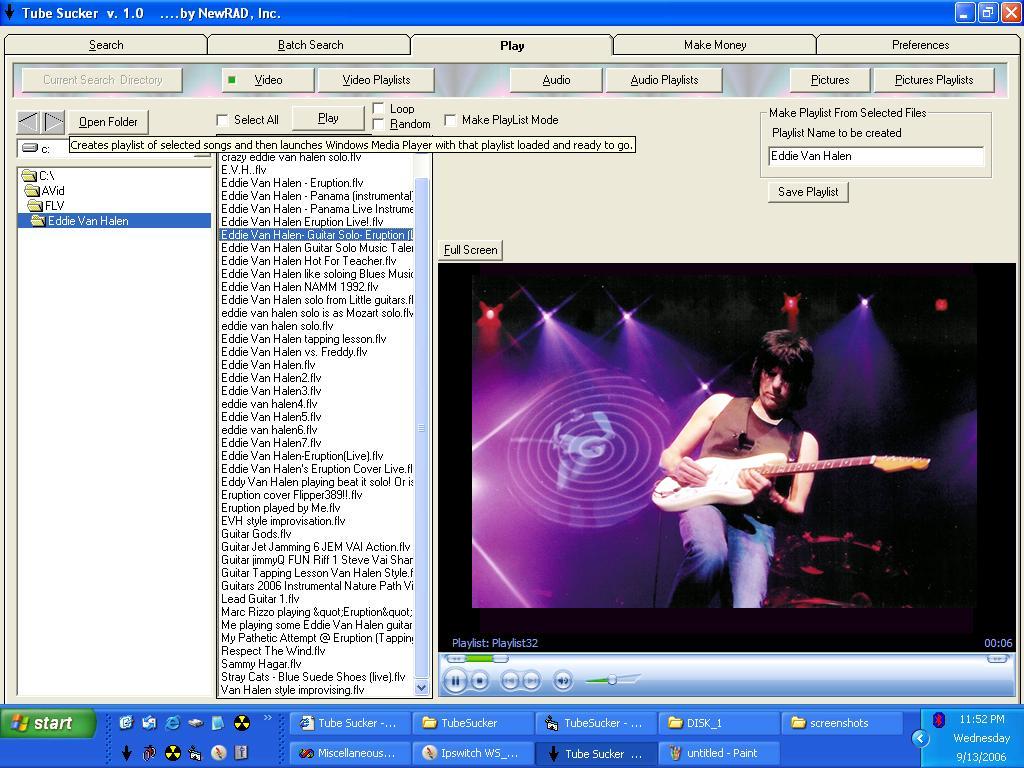This screenshot has width=1024, height=768.
Task: Click the black down-arrow Quick Launch icon
Action: coord(127,753)
